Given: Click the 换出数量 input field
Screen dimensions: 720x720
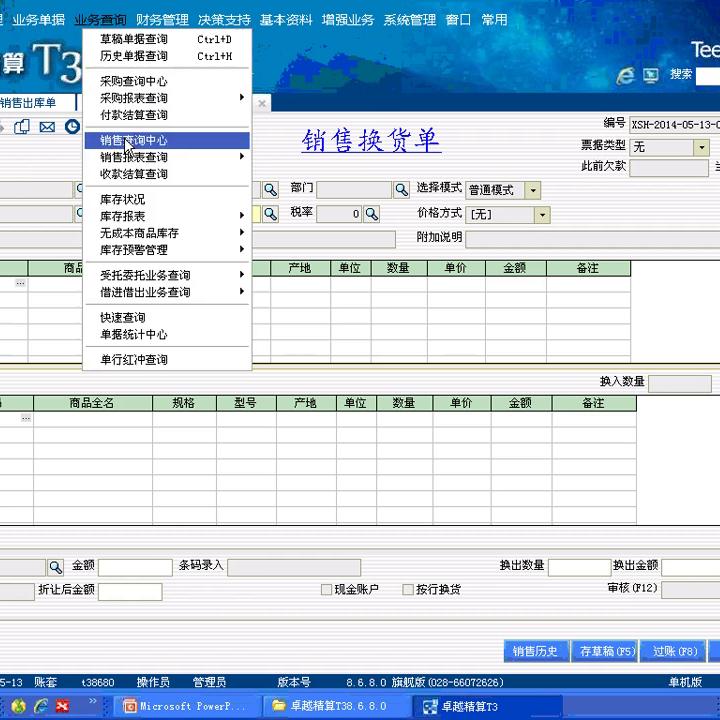Looking at the screenshot, I should [x=579, y=568].
